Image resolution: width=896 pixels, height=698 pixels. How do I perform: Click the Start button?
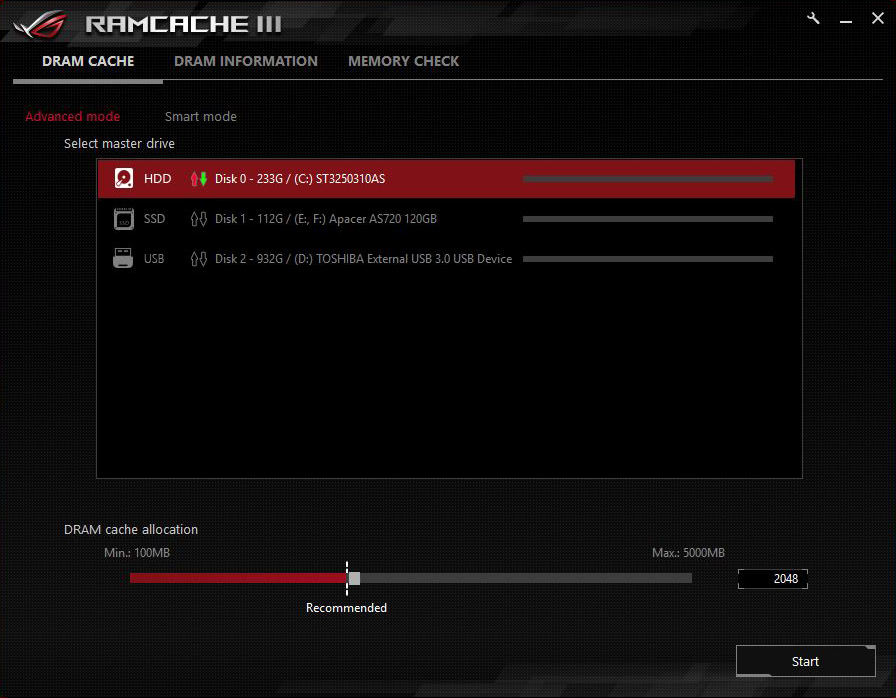(x=806, y=661)
